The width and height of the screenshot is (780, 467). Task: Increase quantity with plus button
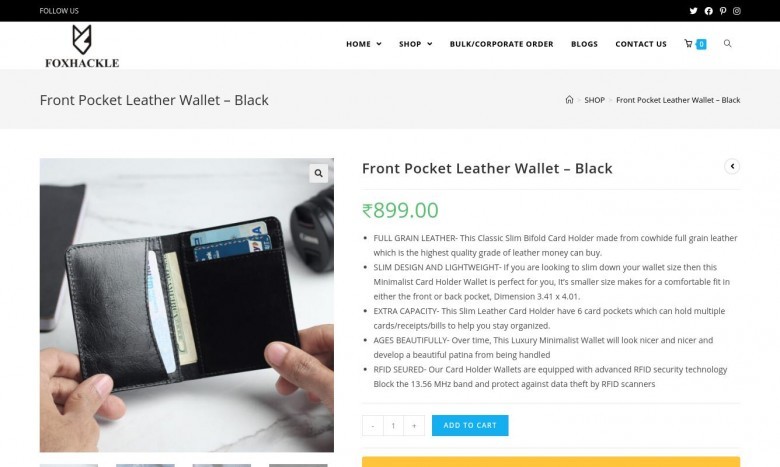(x=414, y=426)
